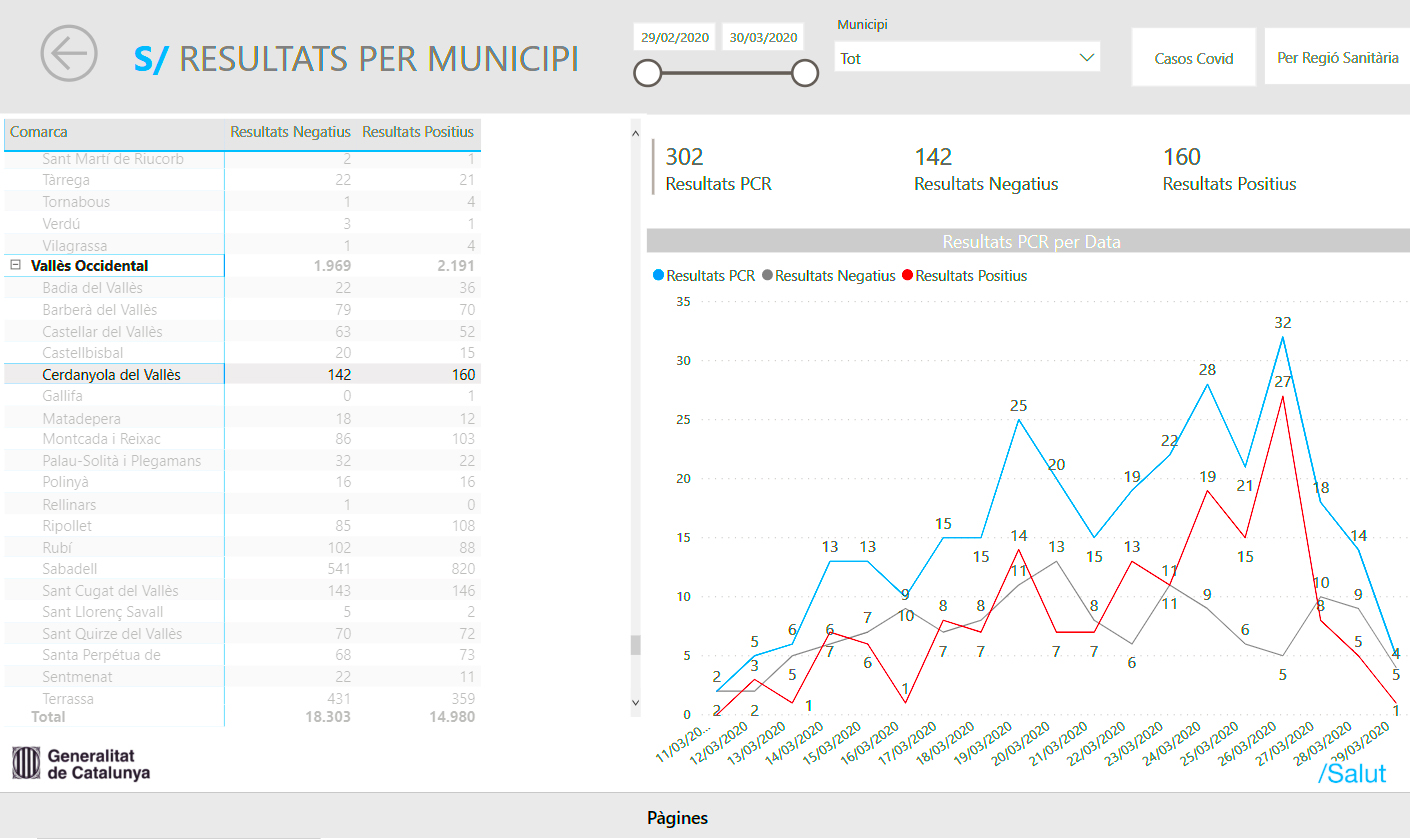Click the 160 Resultats Positius card

pos(1229,168)
